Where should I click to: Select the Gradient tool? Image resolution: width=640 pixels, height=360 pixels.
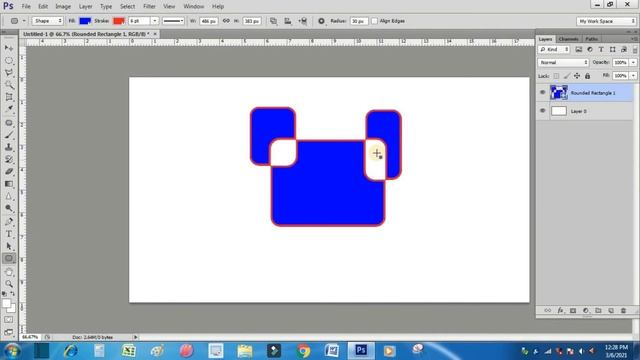click(x=9, y=184)
